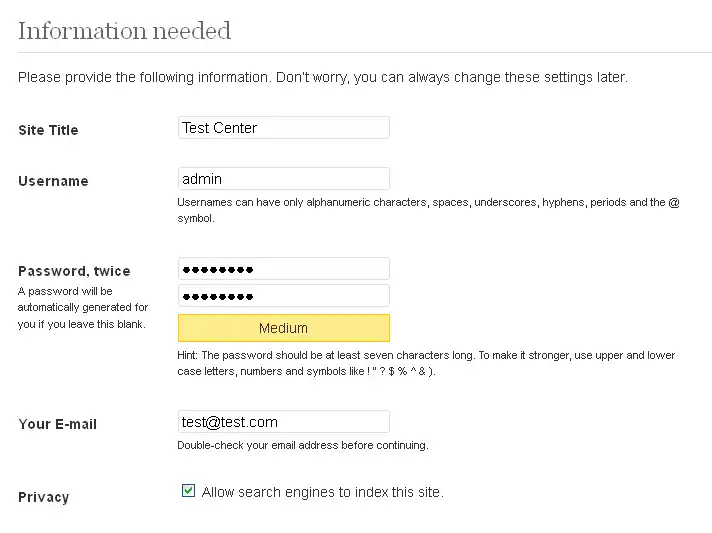Screen dimensions: 712x533
Task: Click the Privacy label
Action: 44,497
